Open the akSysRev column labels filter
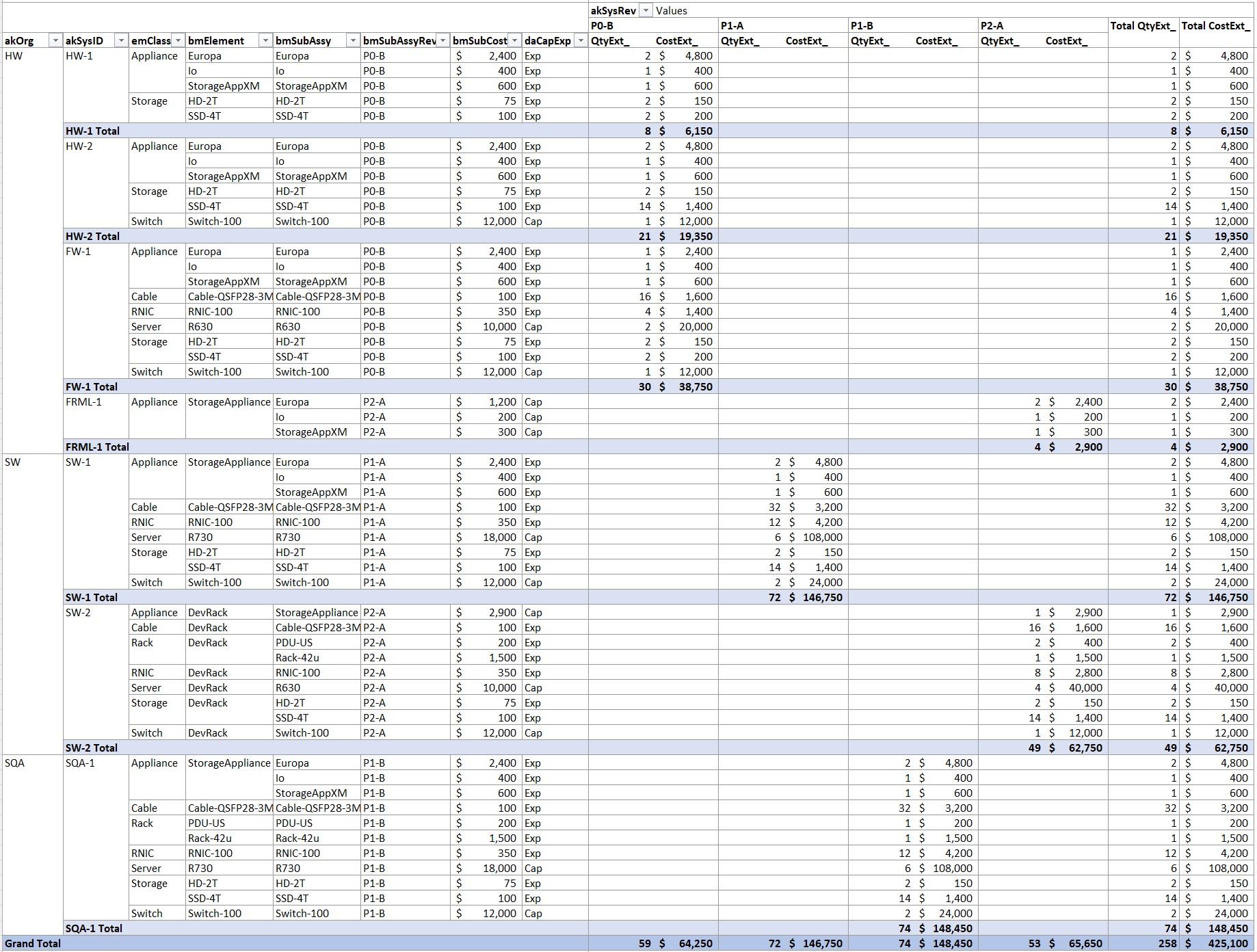 pos(646,11)
